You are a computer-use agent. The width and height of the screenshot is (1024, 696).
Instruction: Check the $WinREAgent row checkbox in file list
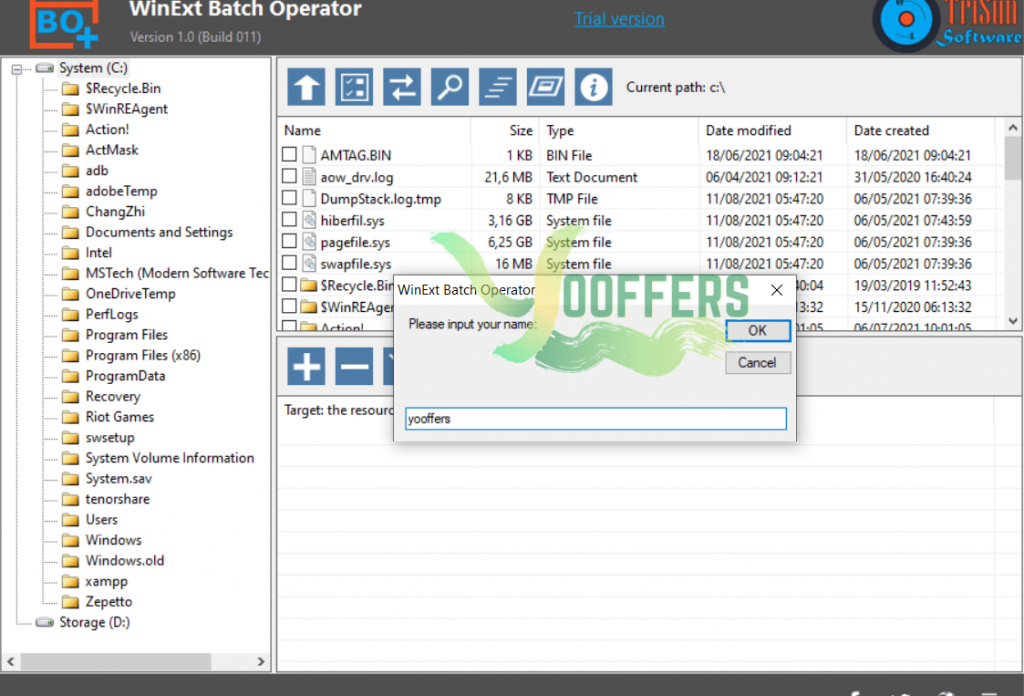click(x=289, y=306)
